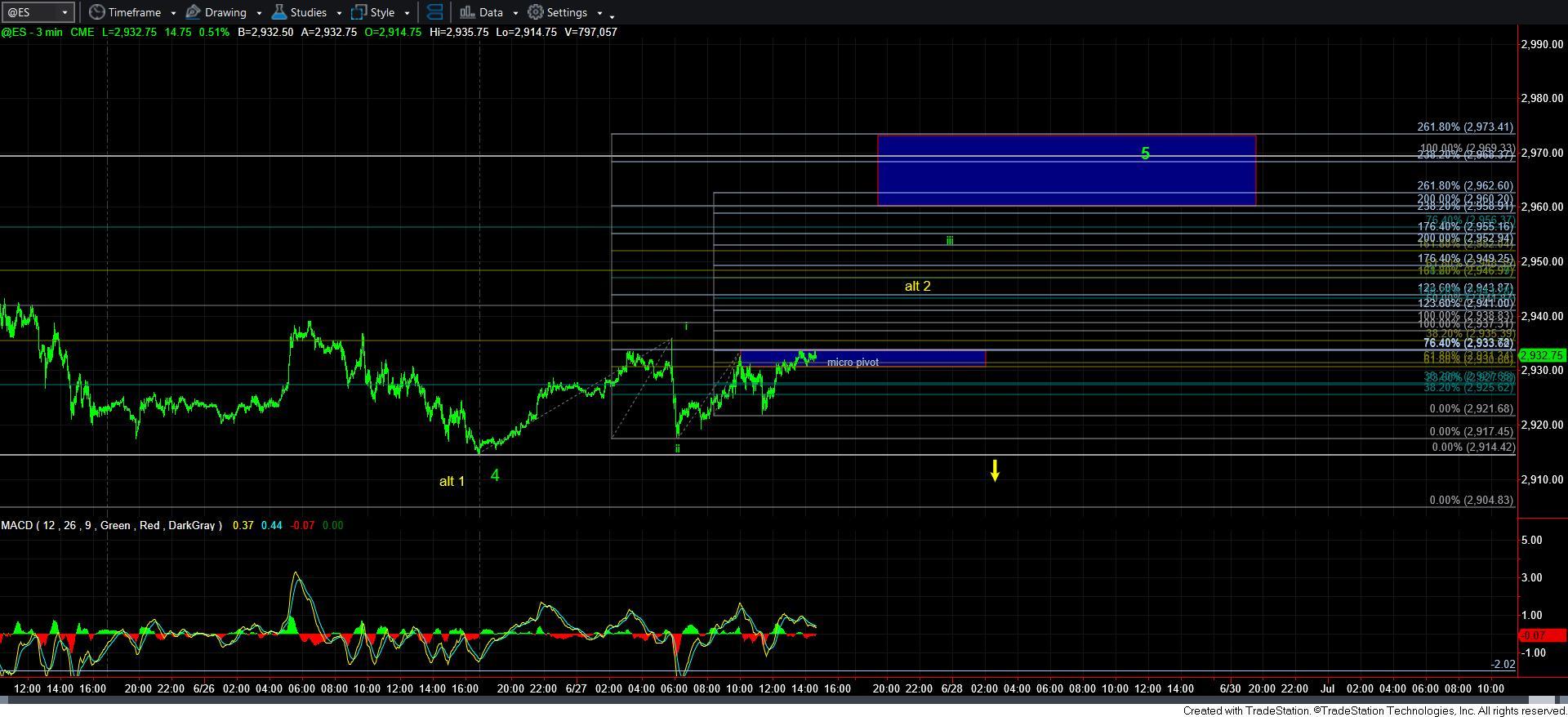The image size is (1568, 717).
Task: Click the wave 'iii' label
Action: [x=950, y=241]
